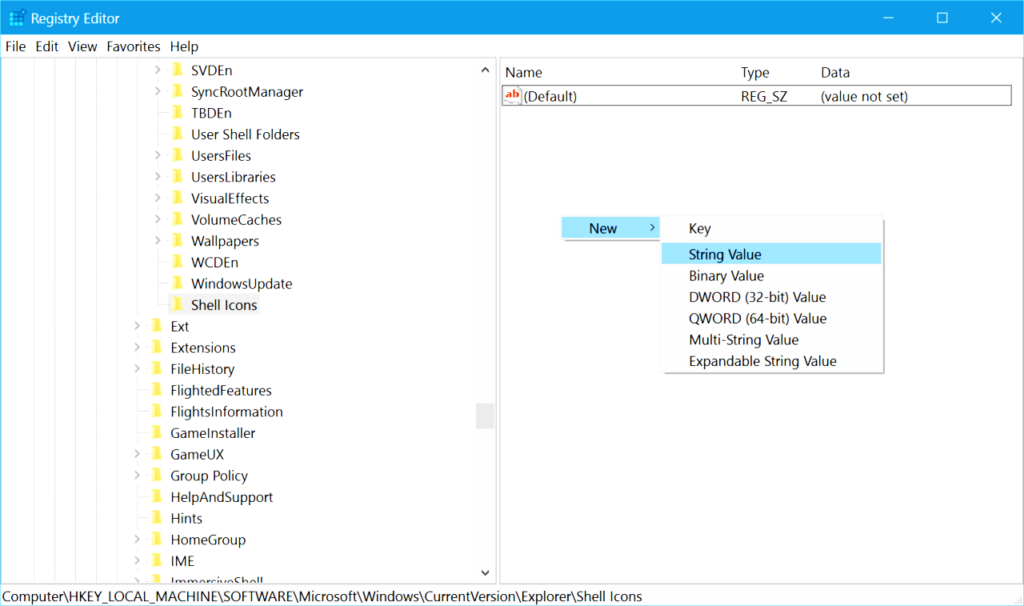Choose Expandable String Value
The height and width of the screenshot is (606, 1024).
click(771, 361)
